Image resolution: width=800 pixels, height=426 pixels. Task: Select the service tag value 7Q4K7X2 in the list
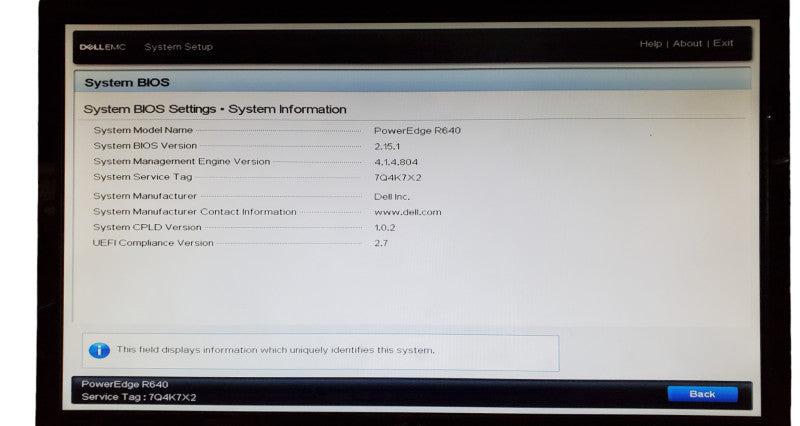(397, 178)
